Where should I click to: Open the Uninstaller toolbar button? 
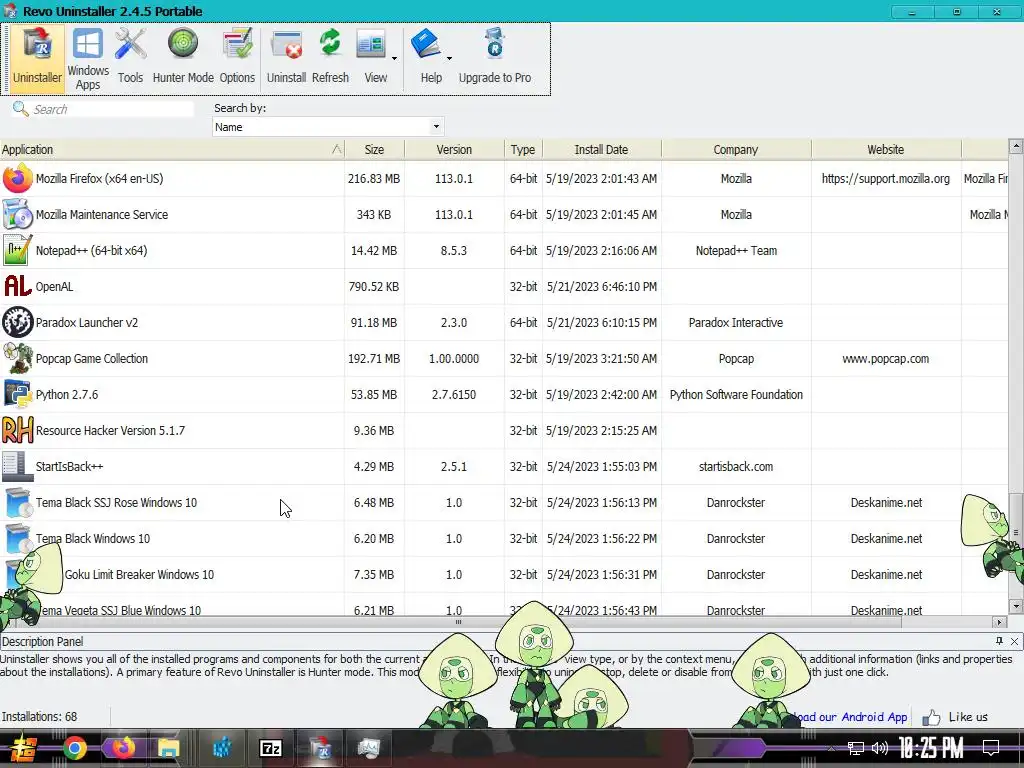pyautogui.click(x=37, y=58)
